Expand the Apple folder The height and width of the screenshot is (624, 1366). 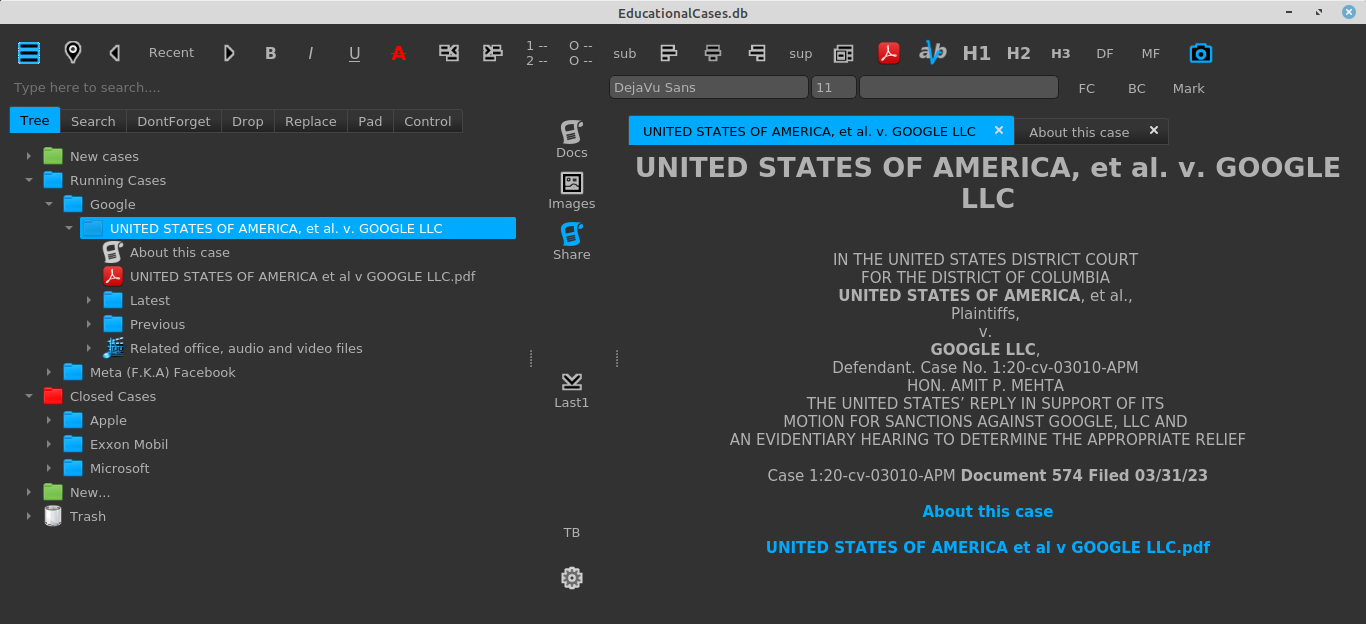pyautogui.click(x=49, y=420)
